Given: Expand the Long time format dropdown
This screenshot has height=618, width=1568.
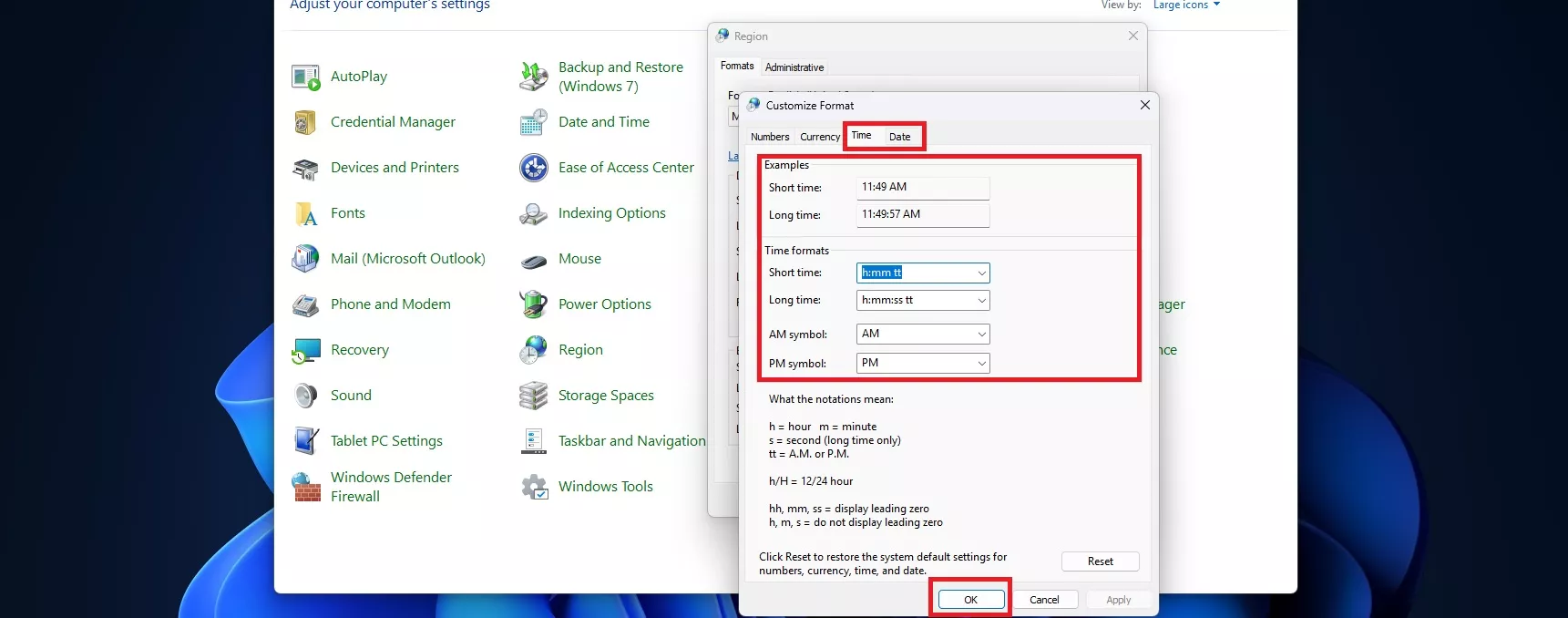Looking at the screenshot, I should [x=981, y=301].
